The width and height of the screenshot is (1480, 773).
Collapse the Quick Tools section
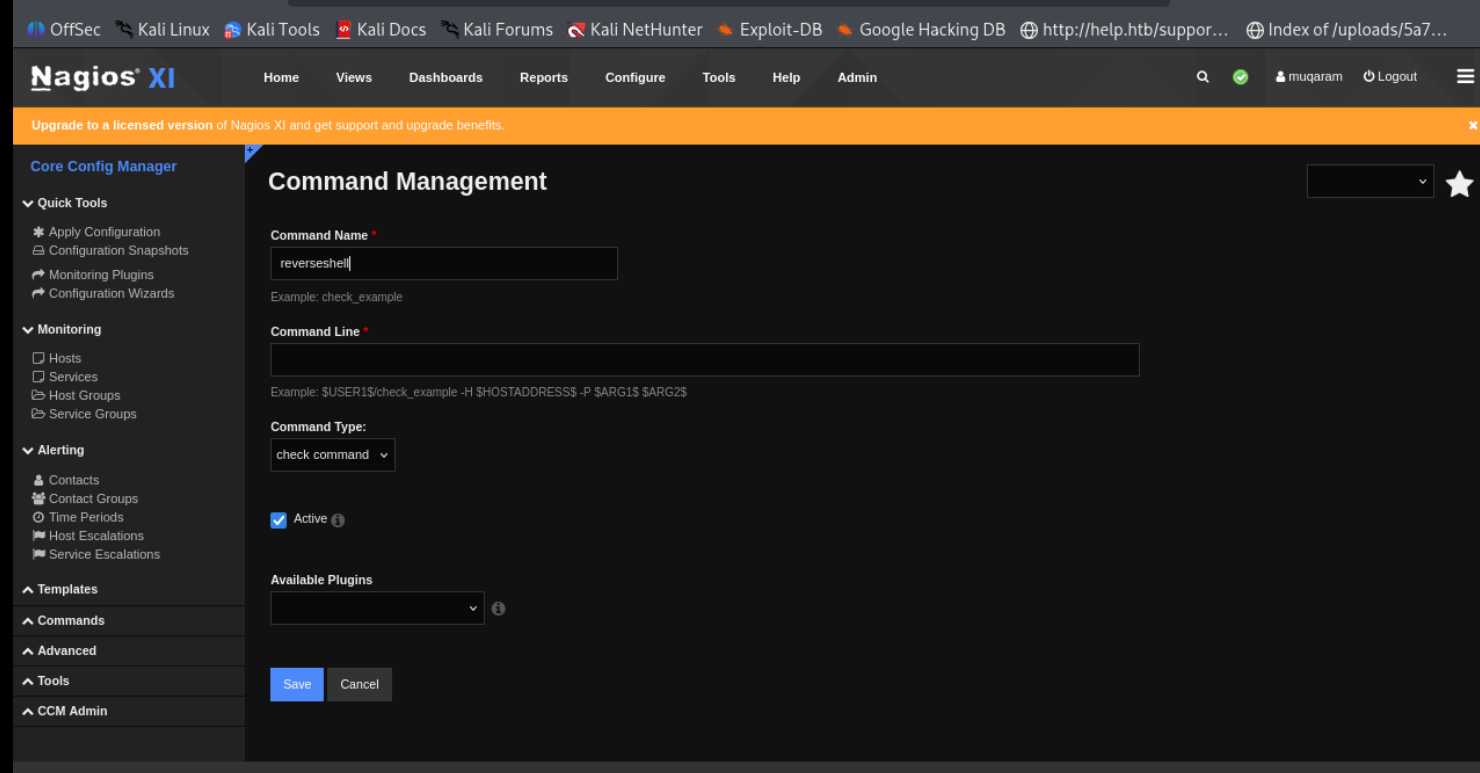(71, 203)
